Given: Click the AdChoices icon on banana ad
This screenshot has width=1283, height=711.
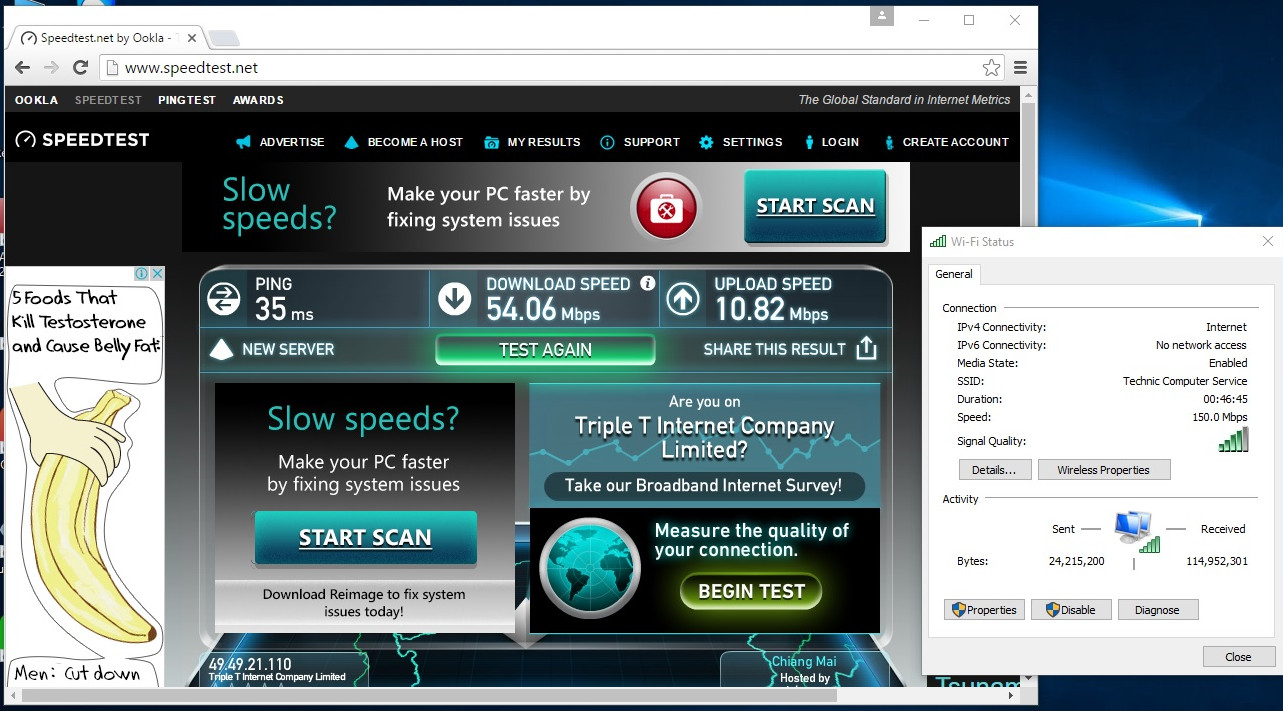Looking at the screenshot, I should [x=142, y=274].
